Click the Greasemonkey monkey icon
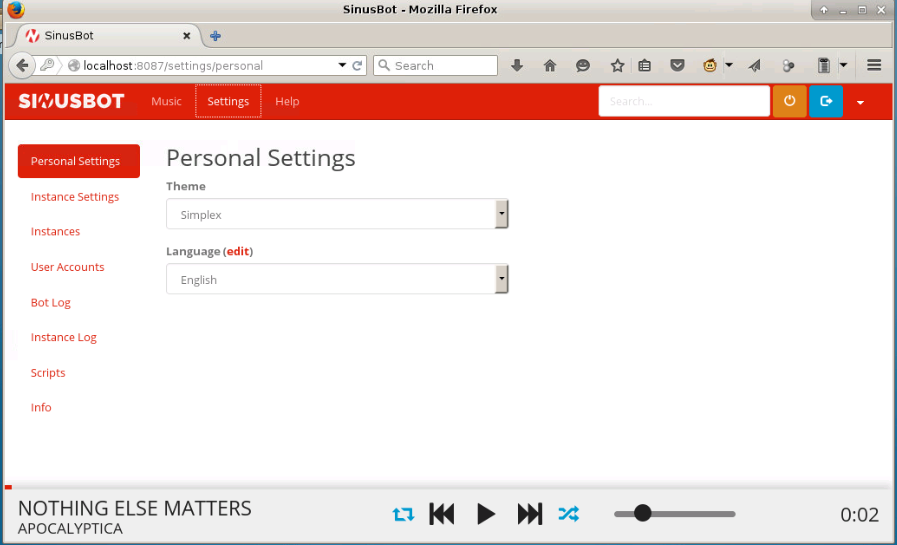This screenshot has width=897, height=545. [710, 65]
